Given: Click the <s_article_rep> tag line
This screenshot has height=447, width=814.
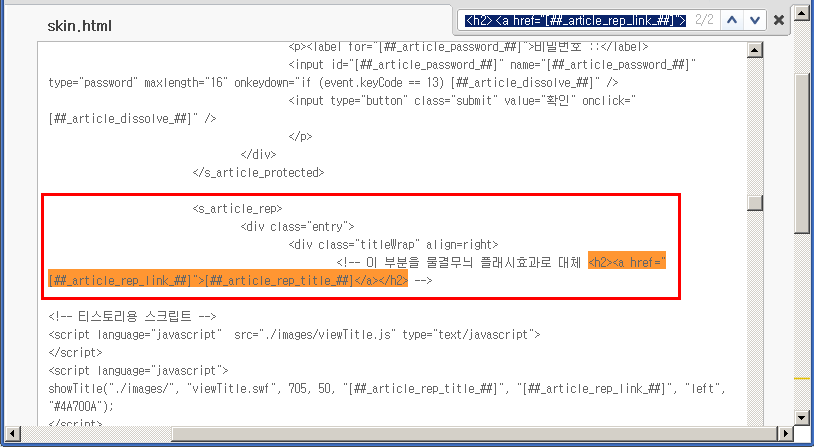Looking at the screenshot, I should click(x=237, y=209).
